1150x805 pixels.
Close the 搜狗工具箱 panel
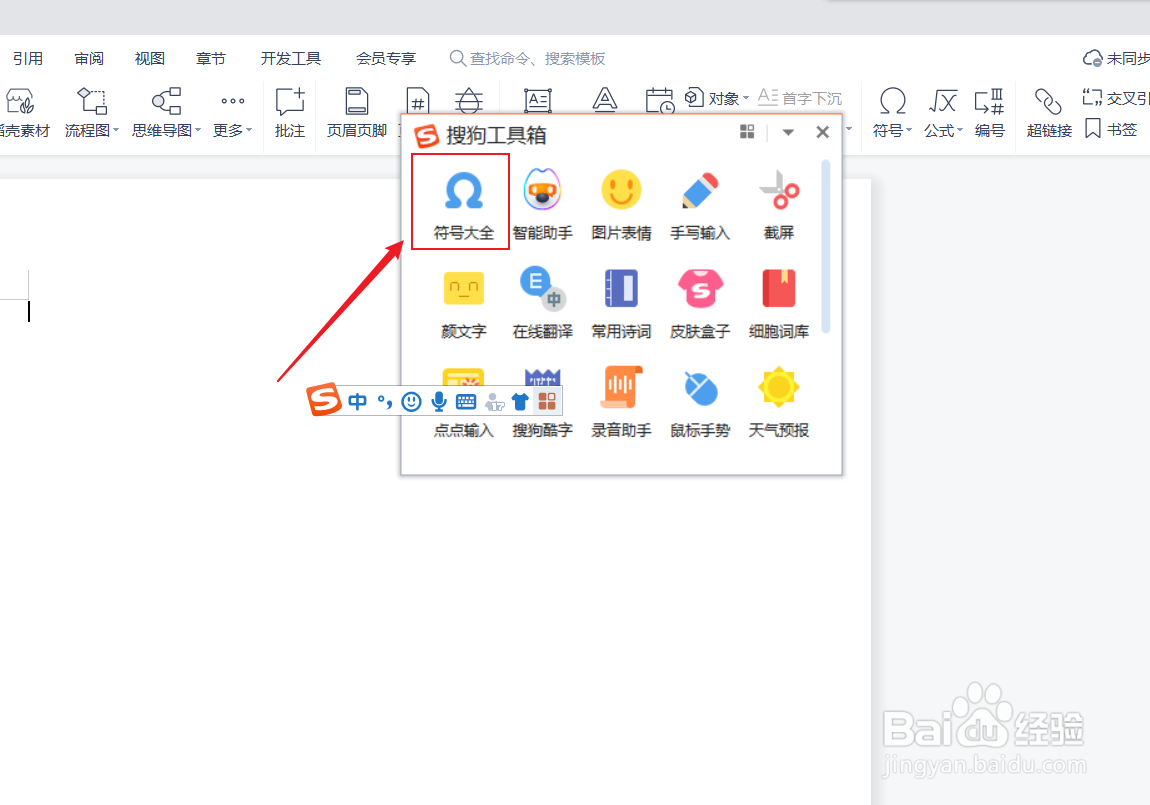click(x=822, y=132)
